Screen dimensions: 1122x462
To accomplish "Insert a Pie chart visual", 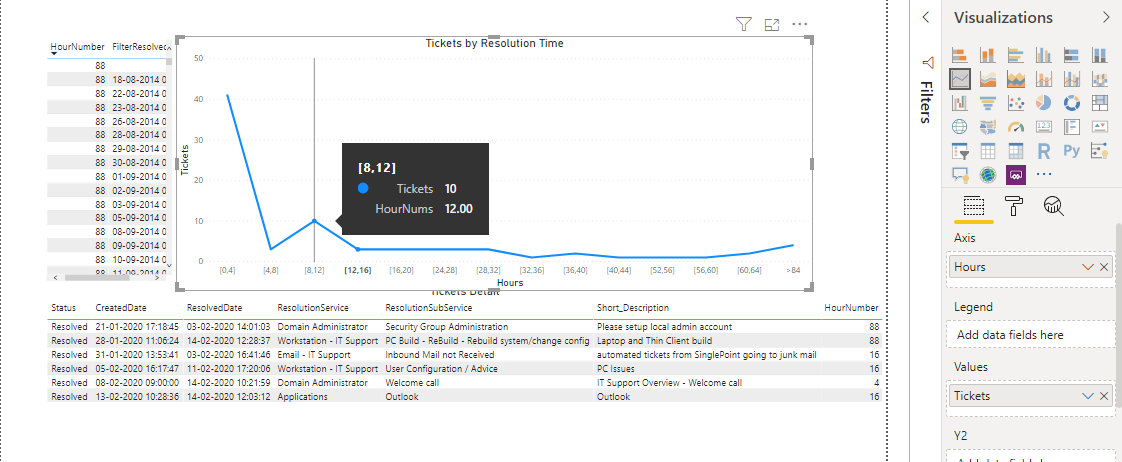I will pos(1043,103).
